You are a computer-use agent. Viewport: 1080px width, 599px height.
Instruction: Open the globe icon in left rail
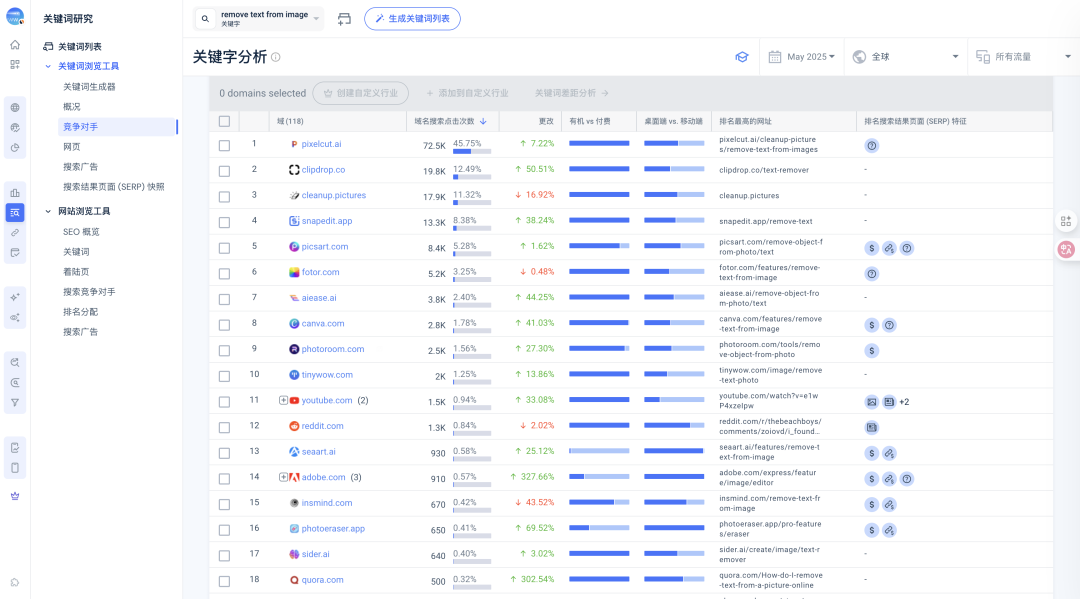coord(14,107)
